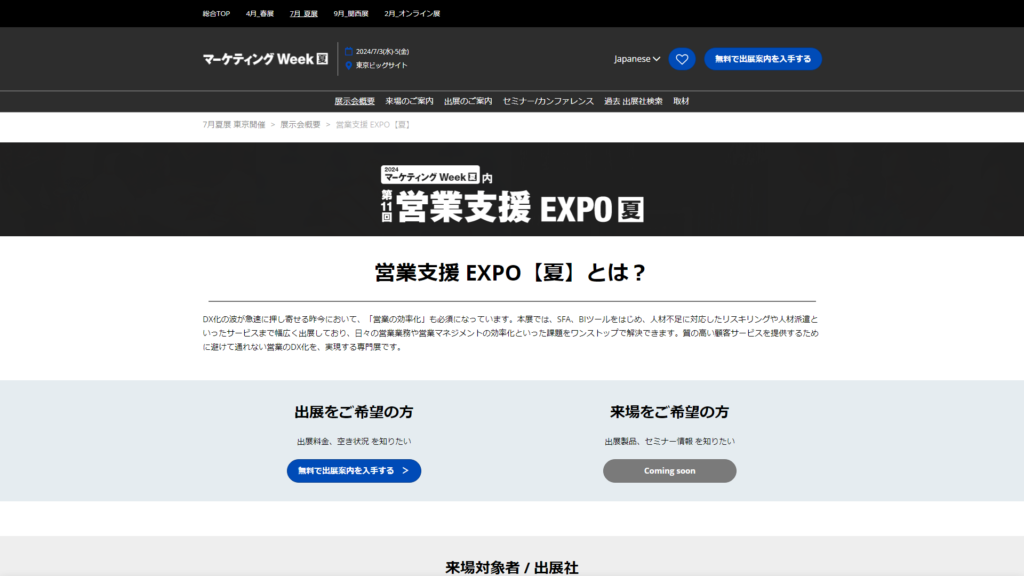Click the location pin icon
Screen dimensions: 1024x576
[349, 65]
